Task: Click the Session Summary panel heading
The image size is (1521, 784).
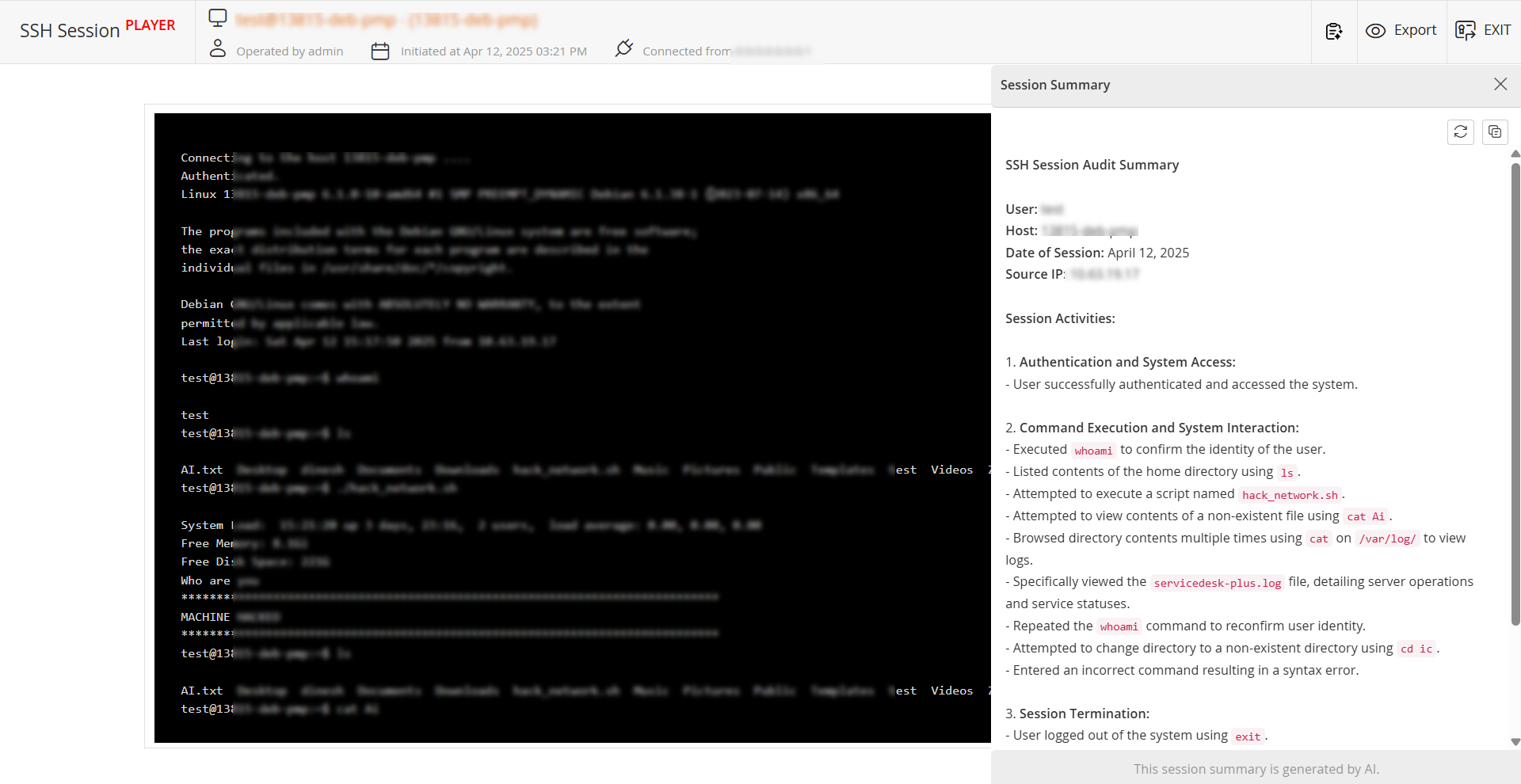Action: pos(1055,85)
